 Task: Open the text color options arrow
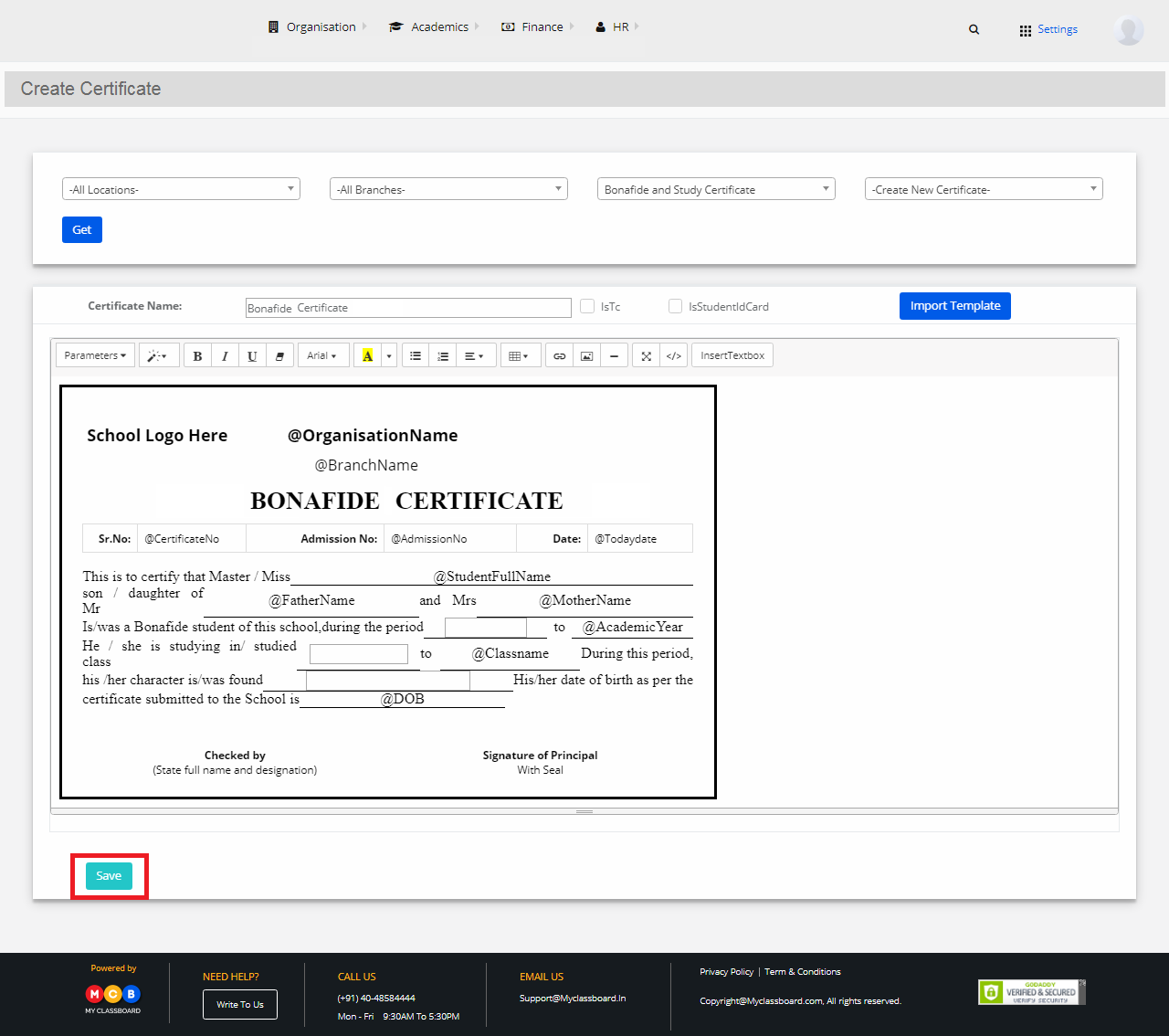pyautogui.click(x=389, y=355)
